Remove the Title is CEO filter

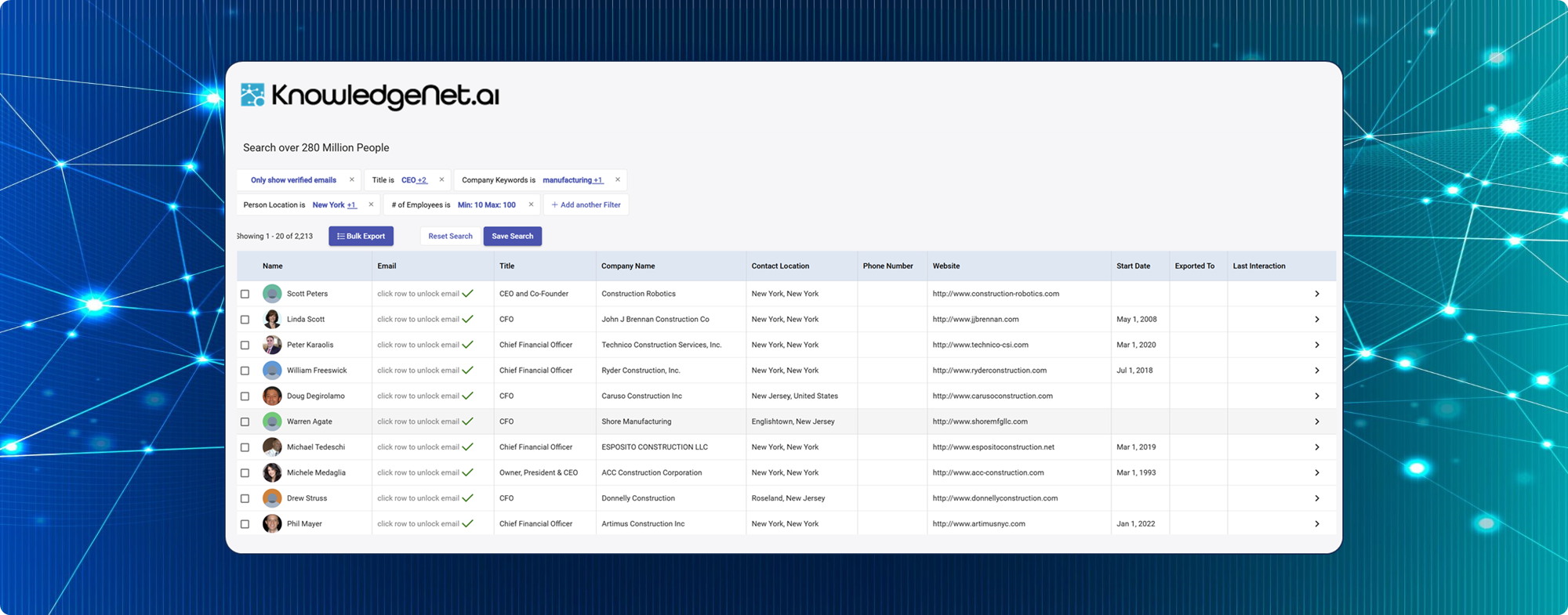click(x=441, y=179)
